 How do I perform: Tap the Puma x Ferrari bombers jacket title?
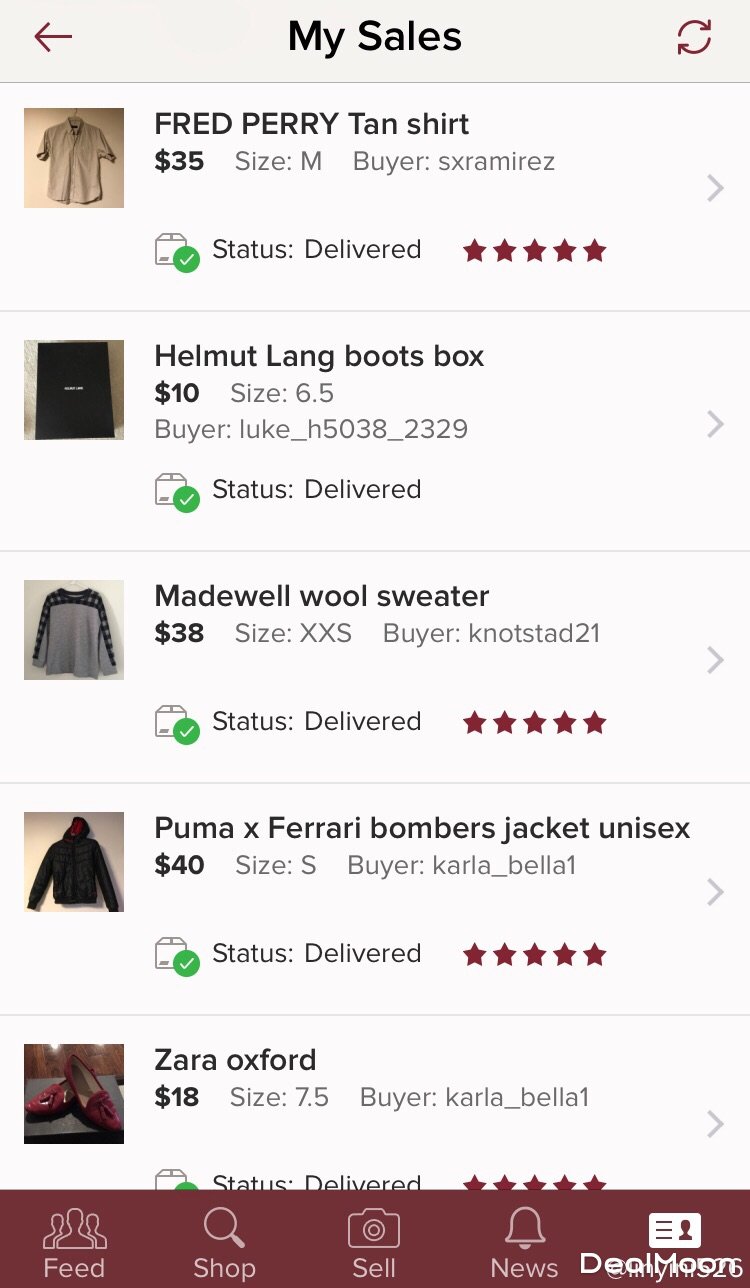pyautogui.click(x=422, y=828)
